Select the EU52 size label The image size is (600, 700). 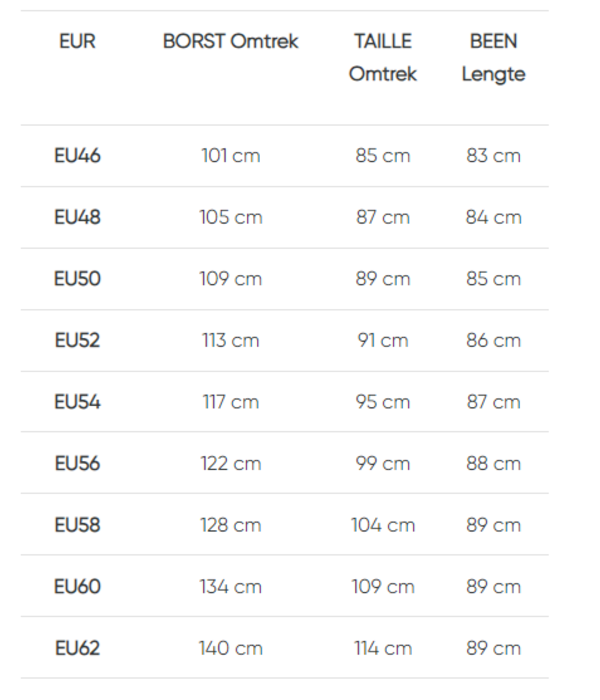(77, 340)
